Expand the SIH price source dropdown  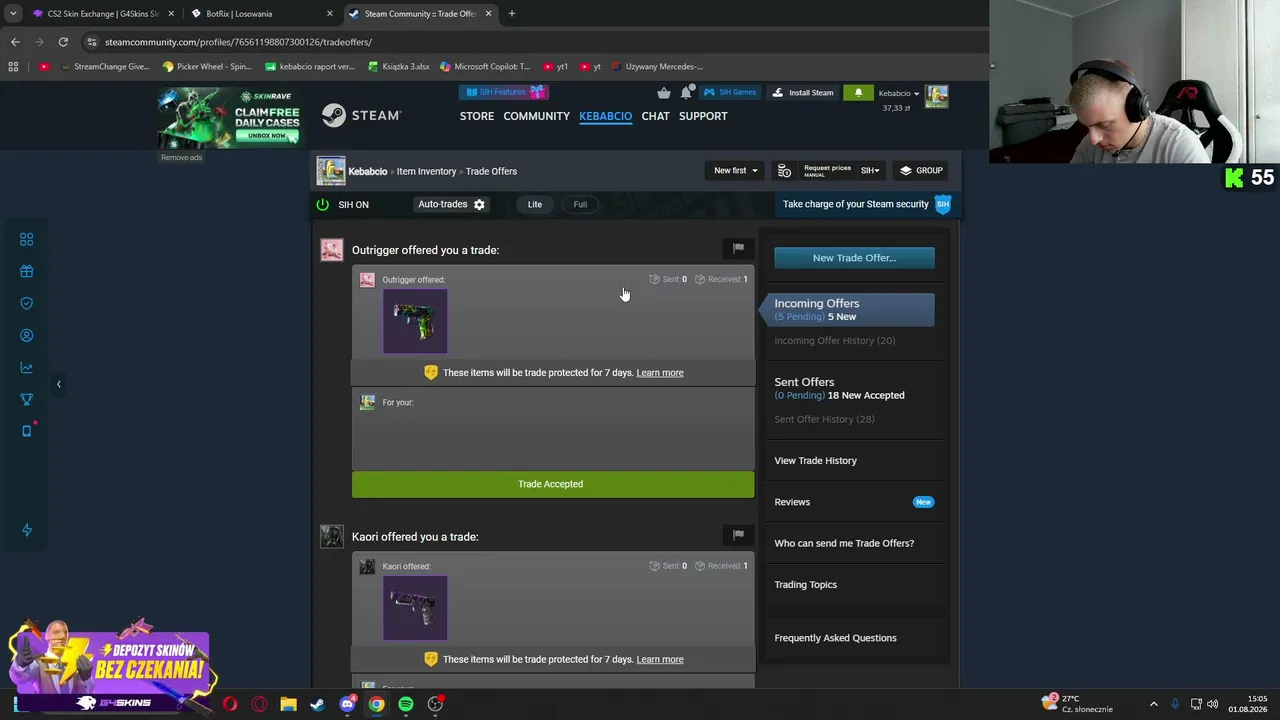click(x=870, y=171)
